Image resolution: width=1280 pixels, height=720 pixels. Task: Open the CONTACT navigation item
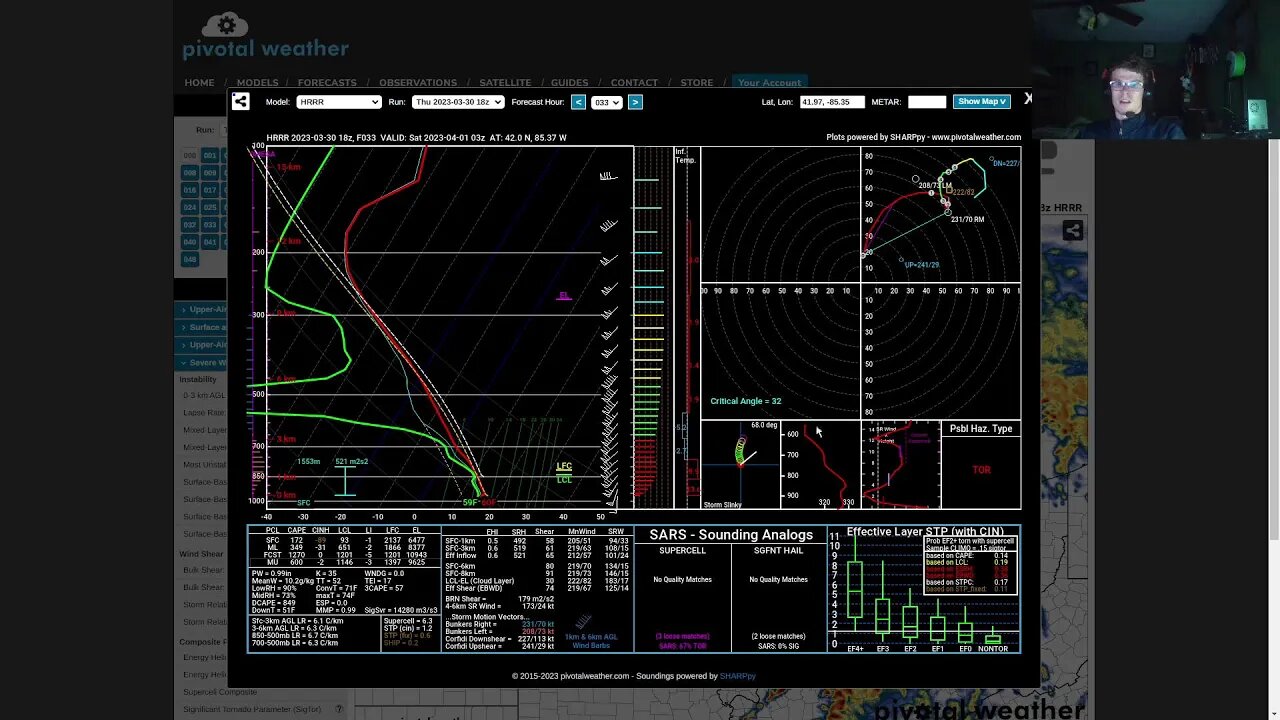pyautogui.click(x=634, y=83)
